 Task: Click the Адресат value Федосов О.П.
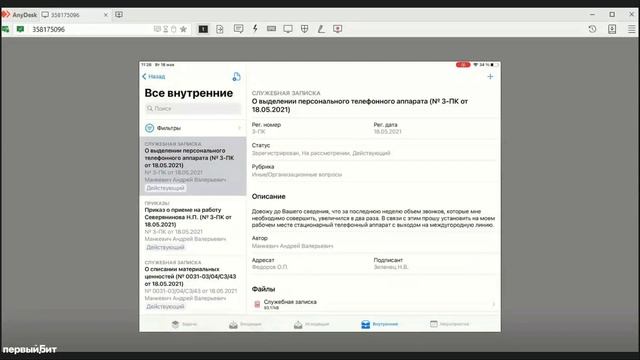click(270, 267)
